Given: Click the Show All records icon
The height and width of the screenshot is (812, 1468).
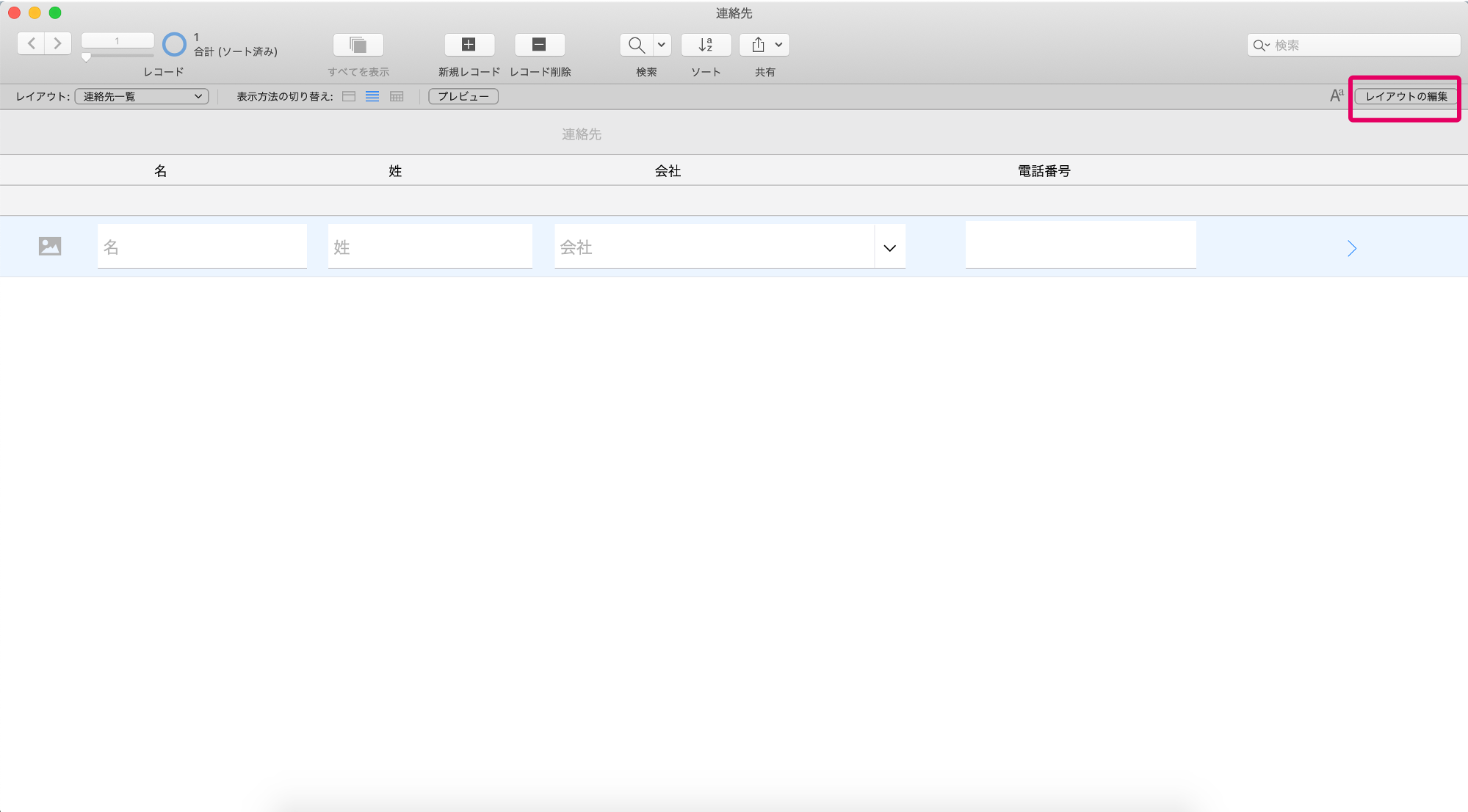Looking at the screenshot, I should pyautogui.click(x=358, y=45).
